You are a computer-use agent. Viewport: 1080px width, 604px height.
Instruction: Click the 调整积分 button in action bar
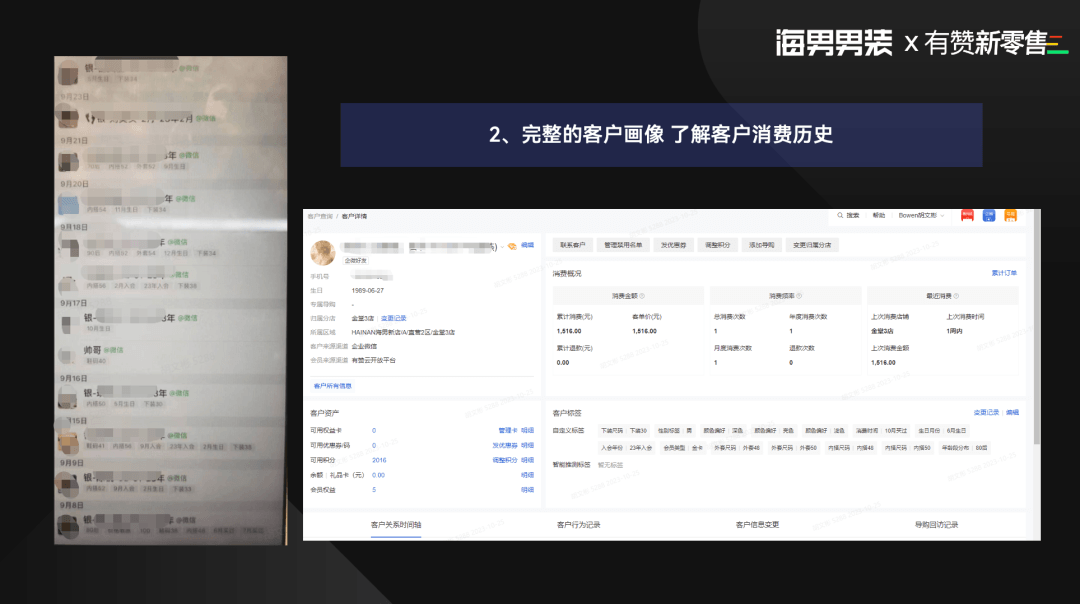pos(718,245)
